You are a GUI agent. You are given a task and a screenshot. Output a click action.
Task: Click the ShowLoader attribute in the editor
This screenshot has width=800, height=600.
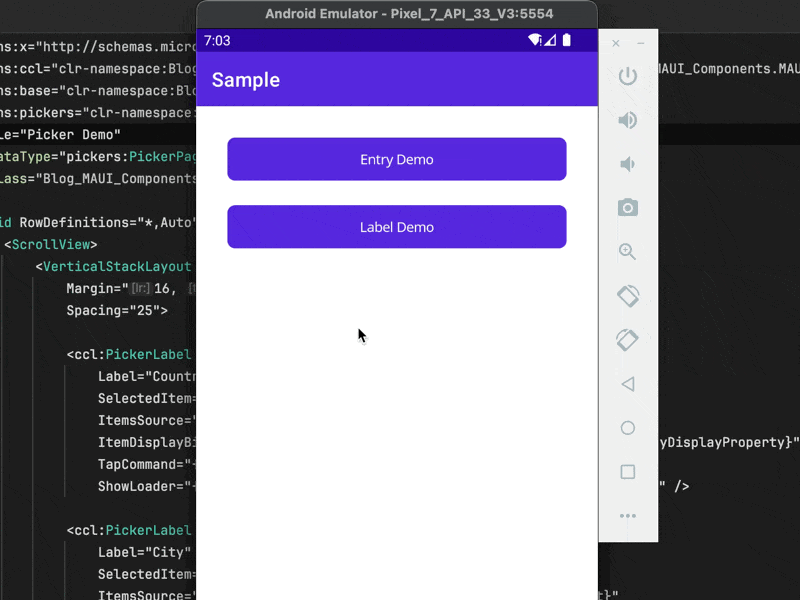point(147,486)
